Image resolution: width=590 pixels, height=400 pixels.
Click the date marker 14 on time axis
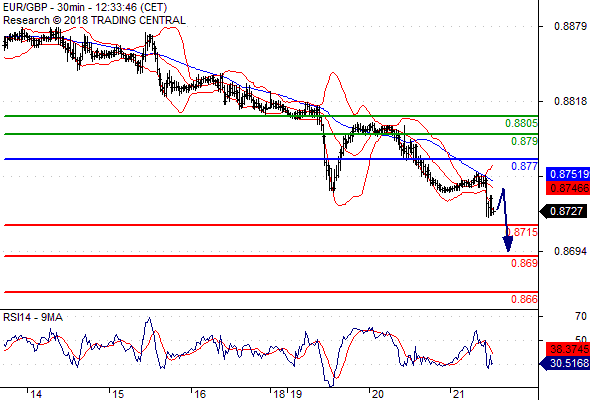pyautogui.click(x=36, y=394)
